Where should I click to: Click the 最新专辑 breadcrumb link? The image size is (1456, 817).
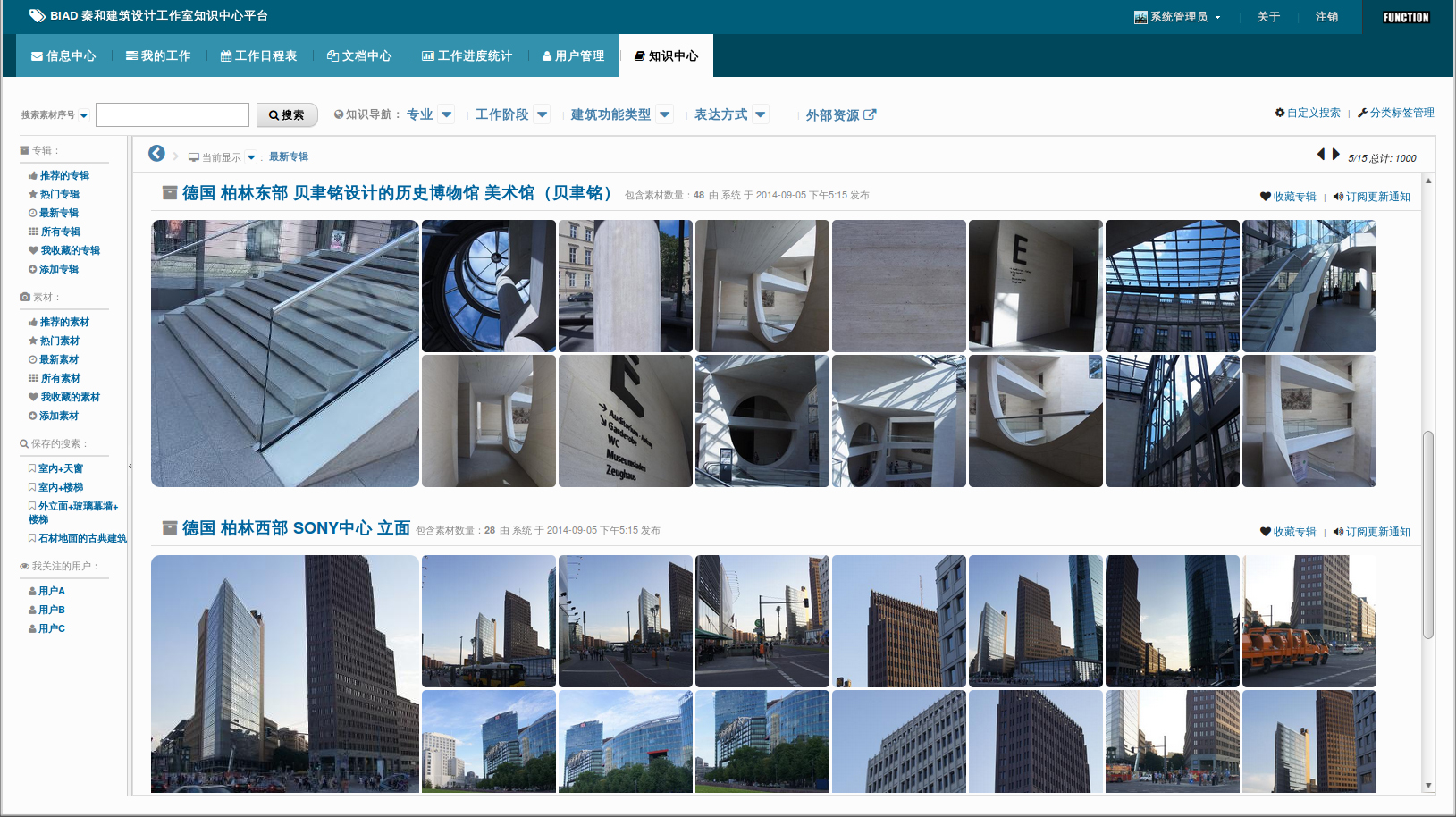[x=289, y=156]
